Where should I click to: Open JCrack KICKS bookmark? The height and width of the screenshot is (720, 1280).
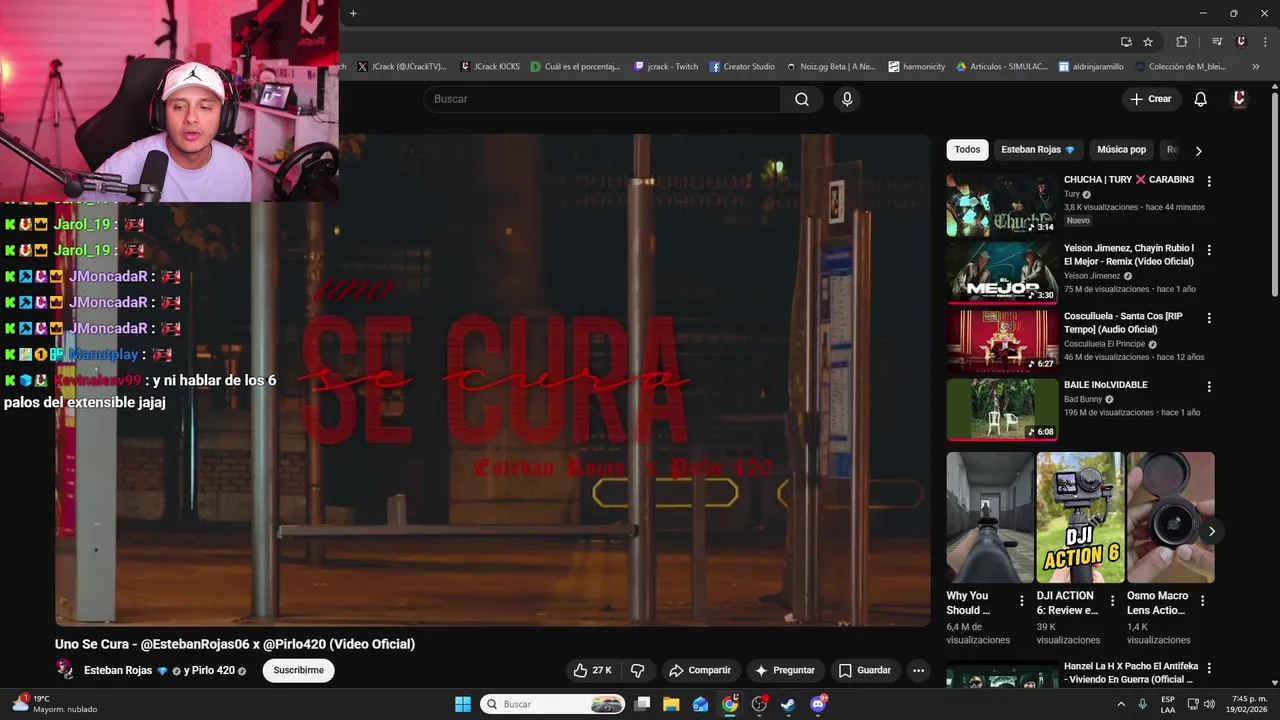(x=490, y=67)
